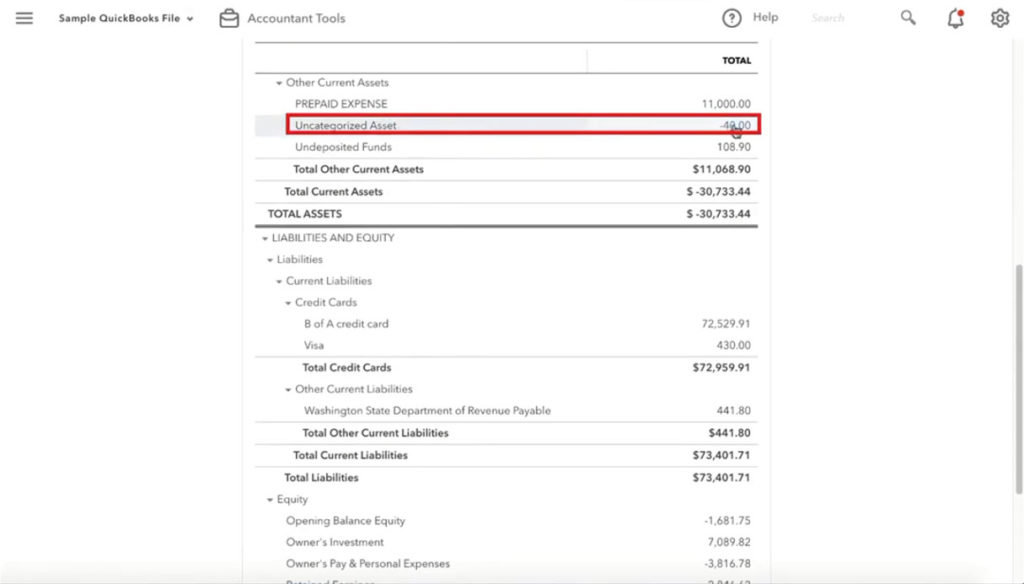This screenshot has height=584, width=1024.
Task: Open the Accountant Tools briefcase icon
Action: [229, 17]
